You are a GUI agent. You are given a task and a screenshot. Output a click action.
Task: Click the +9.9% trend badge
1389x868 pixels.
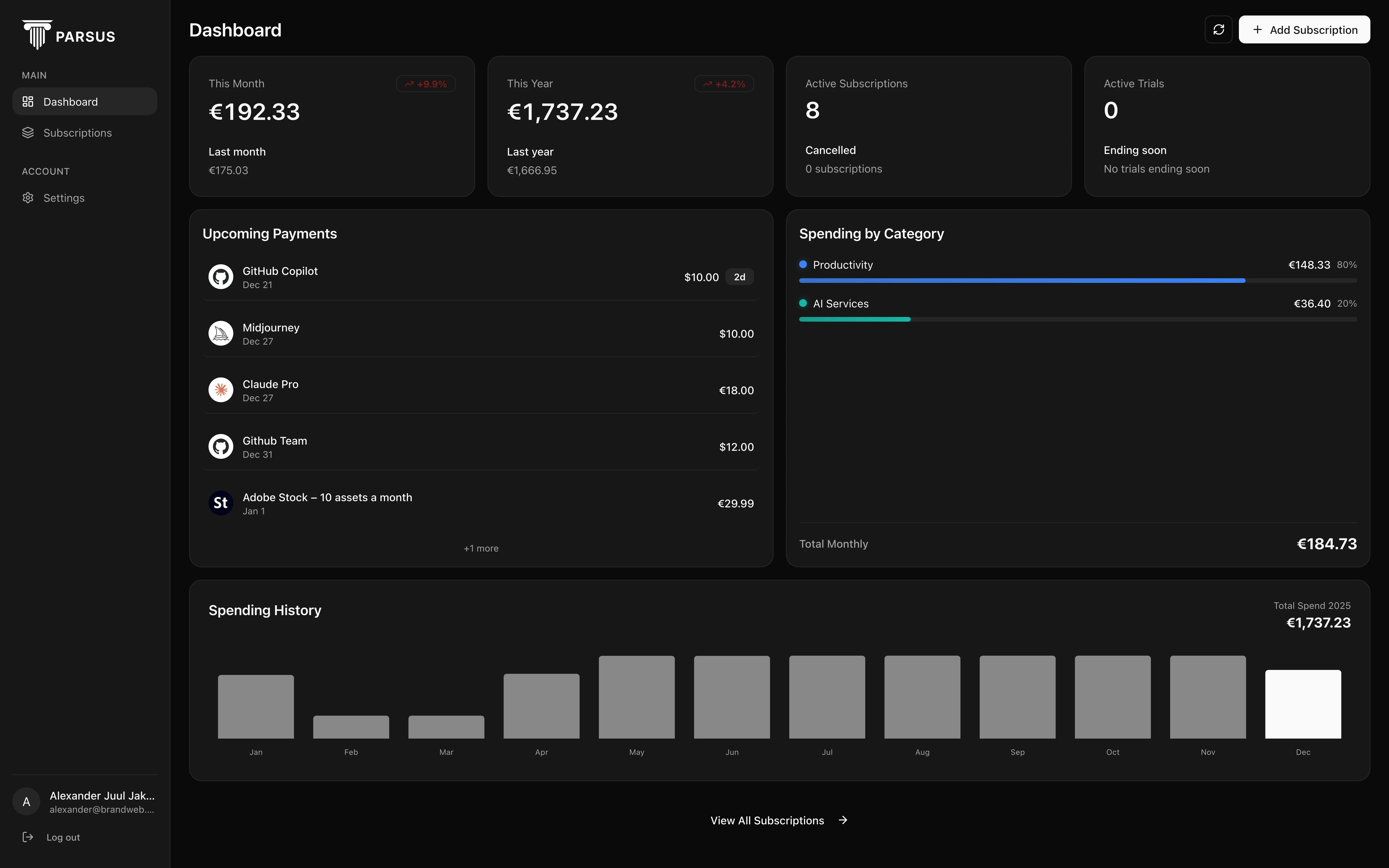(x=425, y=84)
